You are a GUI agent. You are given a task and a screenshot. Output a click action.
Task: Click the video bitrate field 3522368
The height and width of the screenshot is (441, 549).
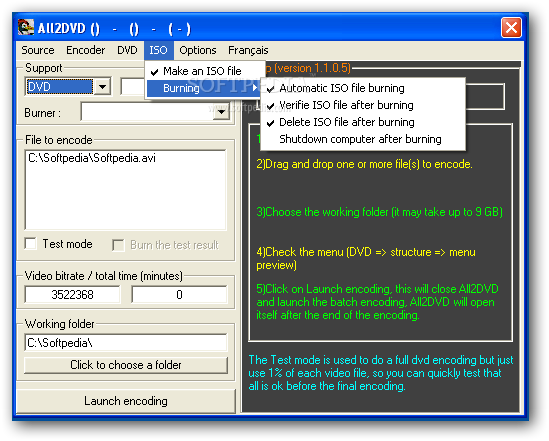point(72,294)
